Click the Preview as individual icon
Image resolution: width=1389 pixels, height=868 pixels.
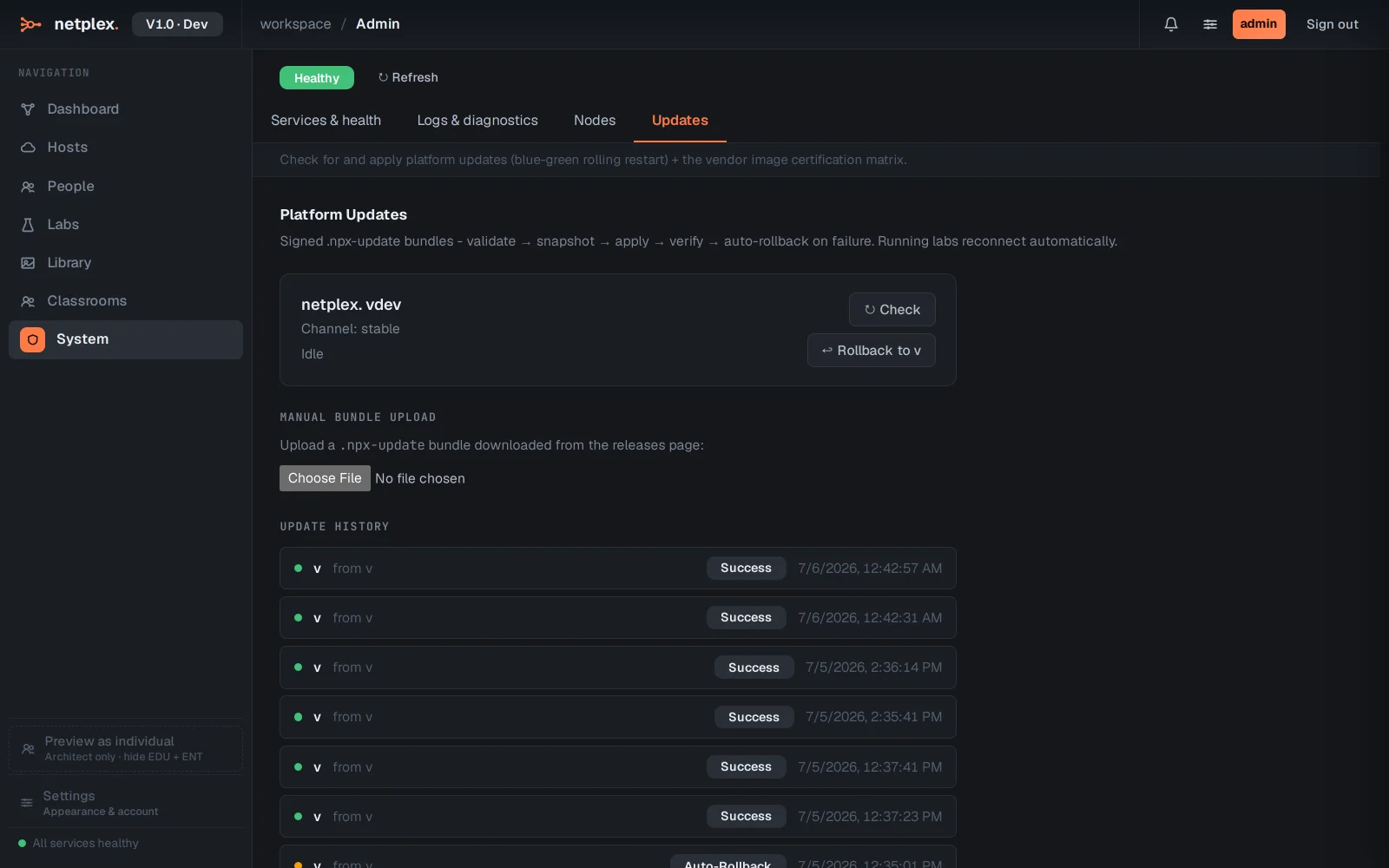[x=28, y=748]
